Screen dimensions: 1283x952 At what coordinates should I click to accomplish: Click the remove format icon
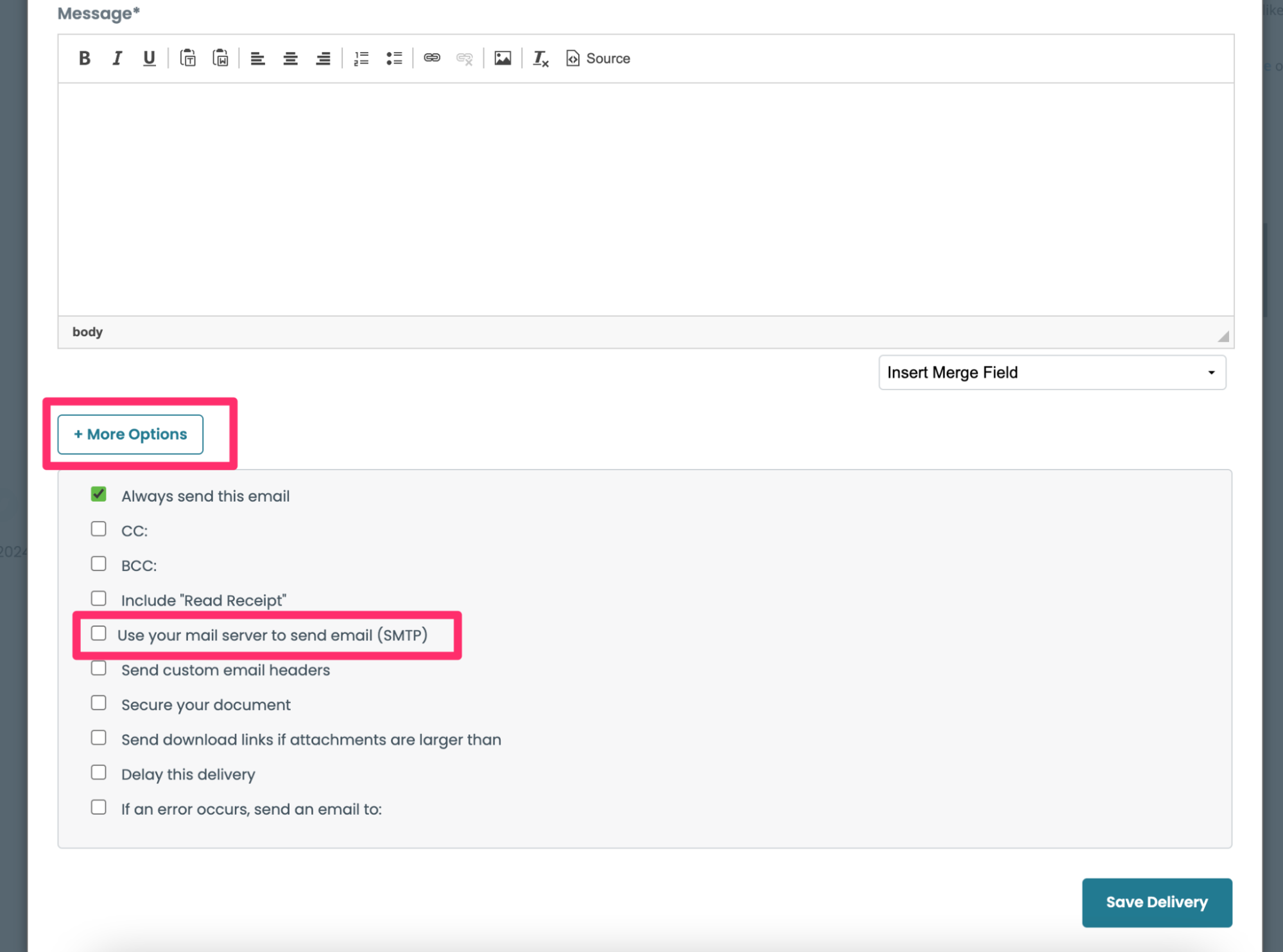[540, 58]
